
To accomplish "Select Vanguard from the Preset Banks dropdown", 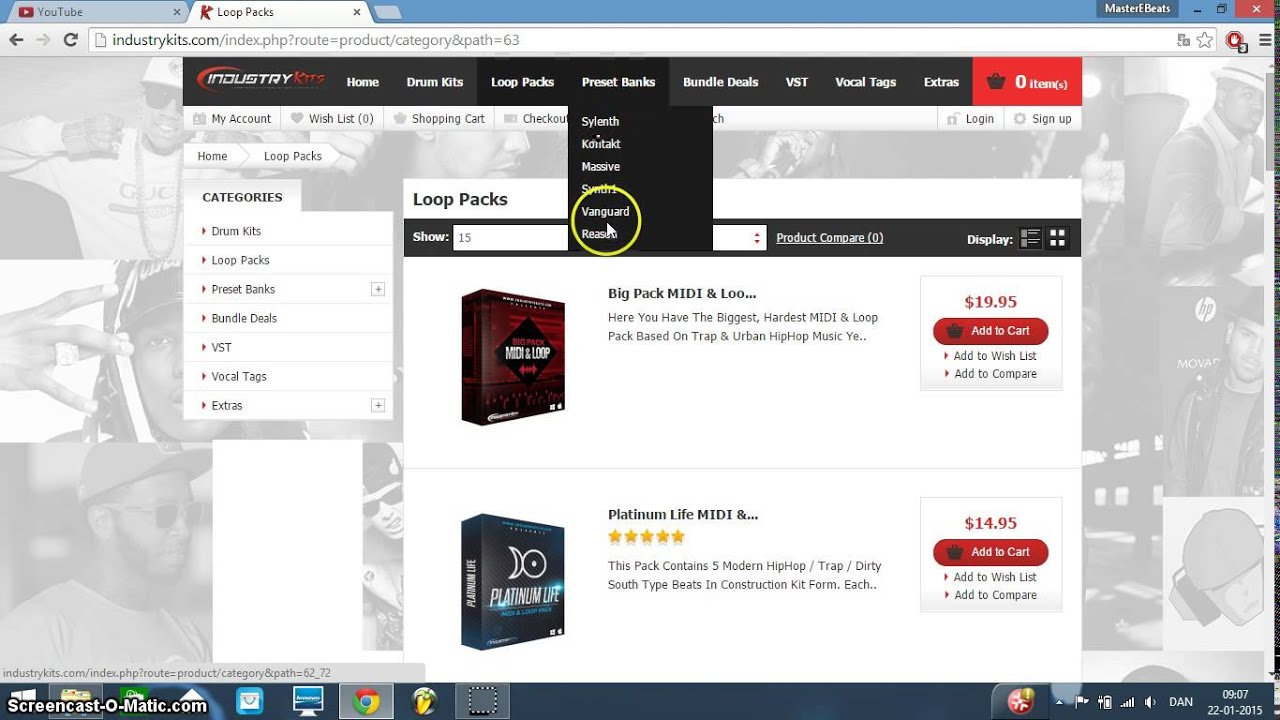I will coord(605,211).
